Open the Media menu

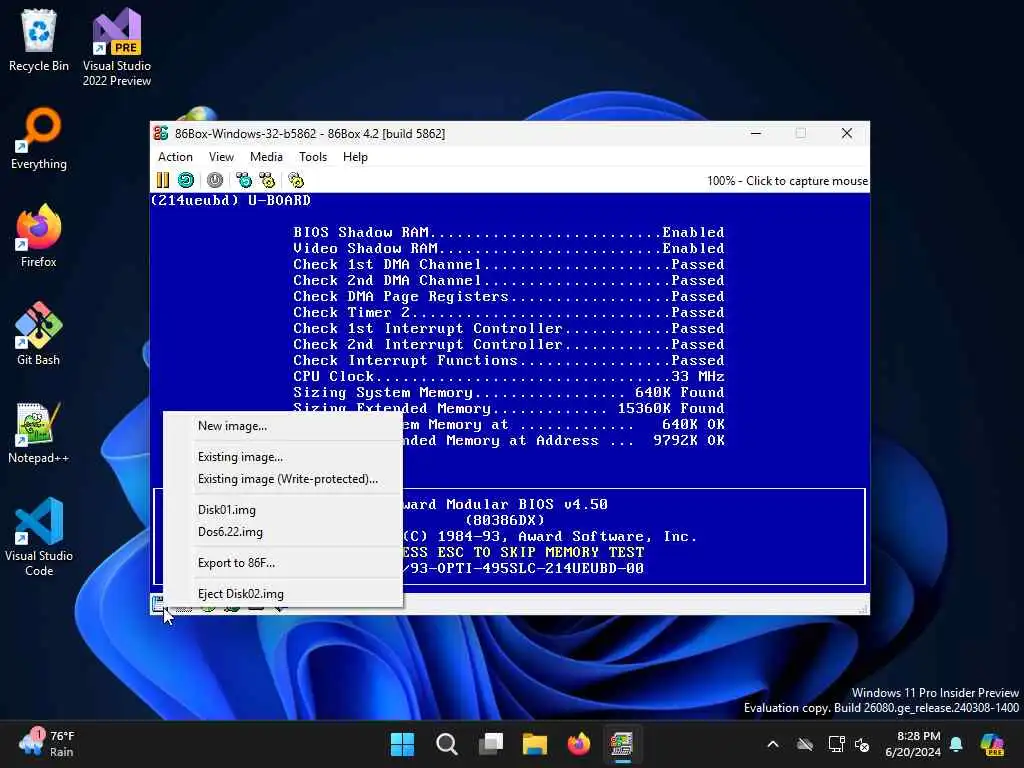266,157
